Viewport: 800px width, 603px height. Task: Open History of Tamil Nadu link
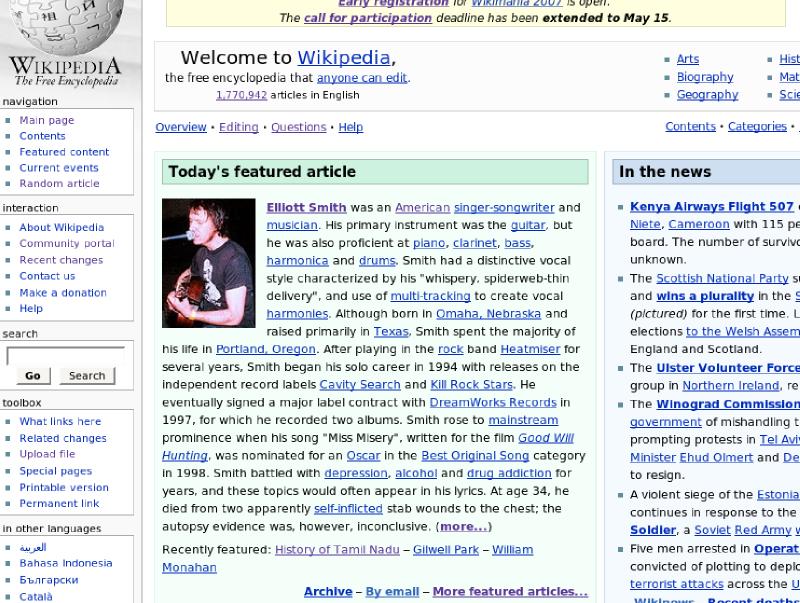click(x=337, y=550)
